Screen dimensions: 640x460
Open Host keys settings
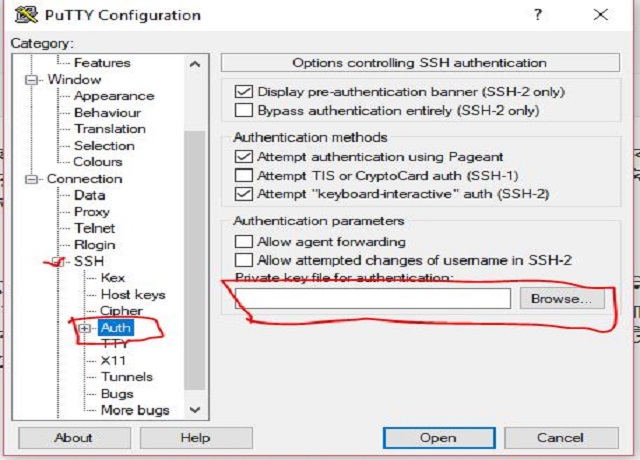[133, 295]
